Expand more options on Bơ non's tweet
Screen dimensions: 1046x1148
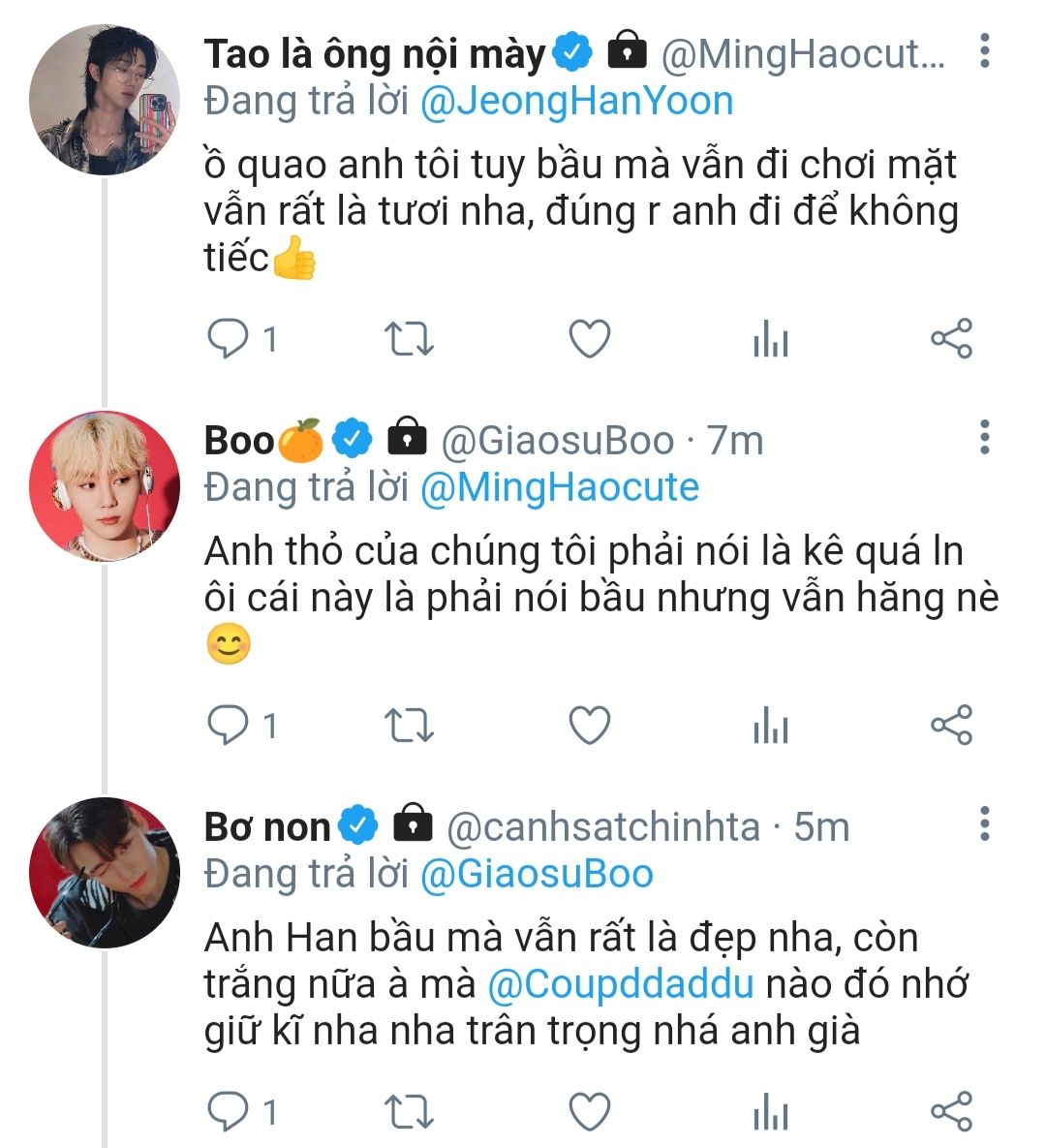pyautogui.click(x=984, y=823)
